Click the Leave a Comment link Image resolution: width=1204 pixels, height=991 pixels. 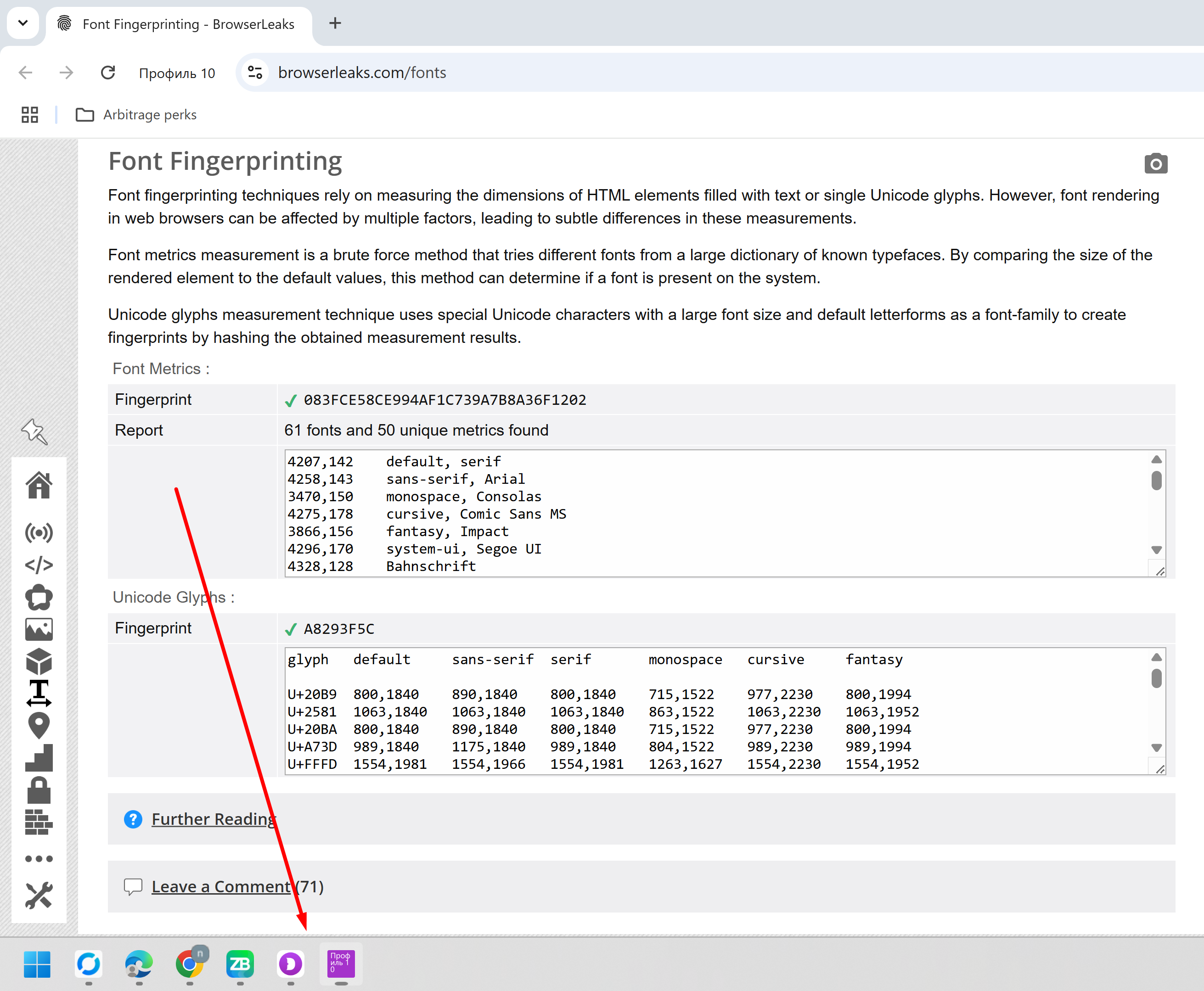click(x=220, y=886)
